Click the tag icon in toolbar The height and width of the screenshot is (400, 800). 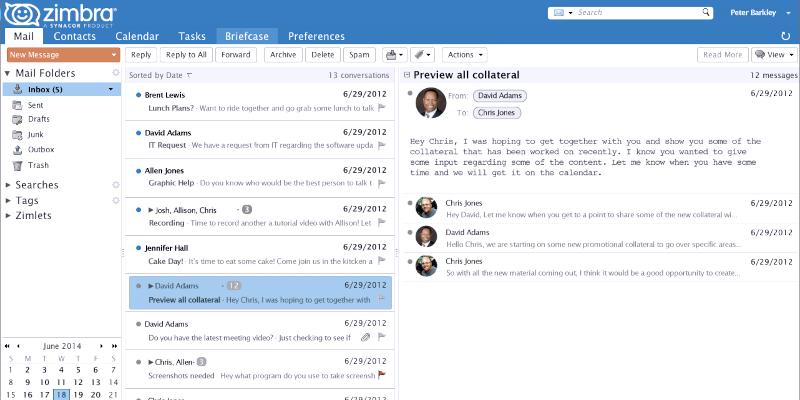pos(421,54)
